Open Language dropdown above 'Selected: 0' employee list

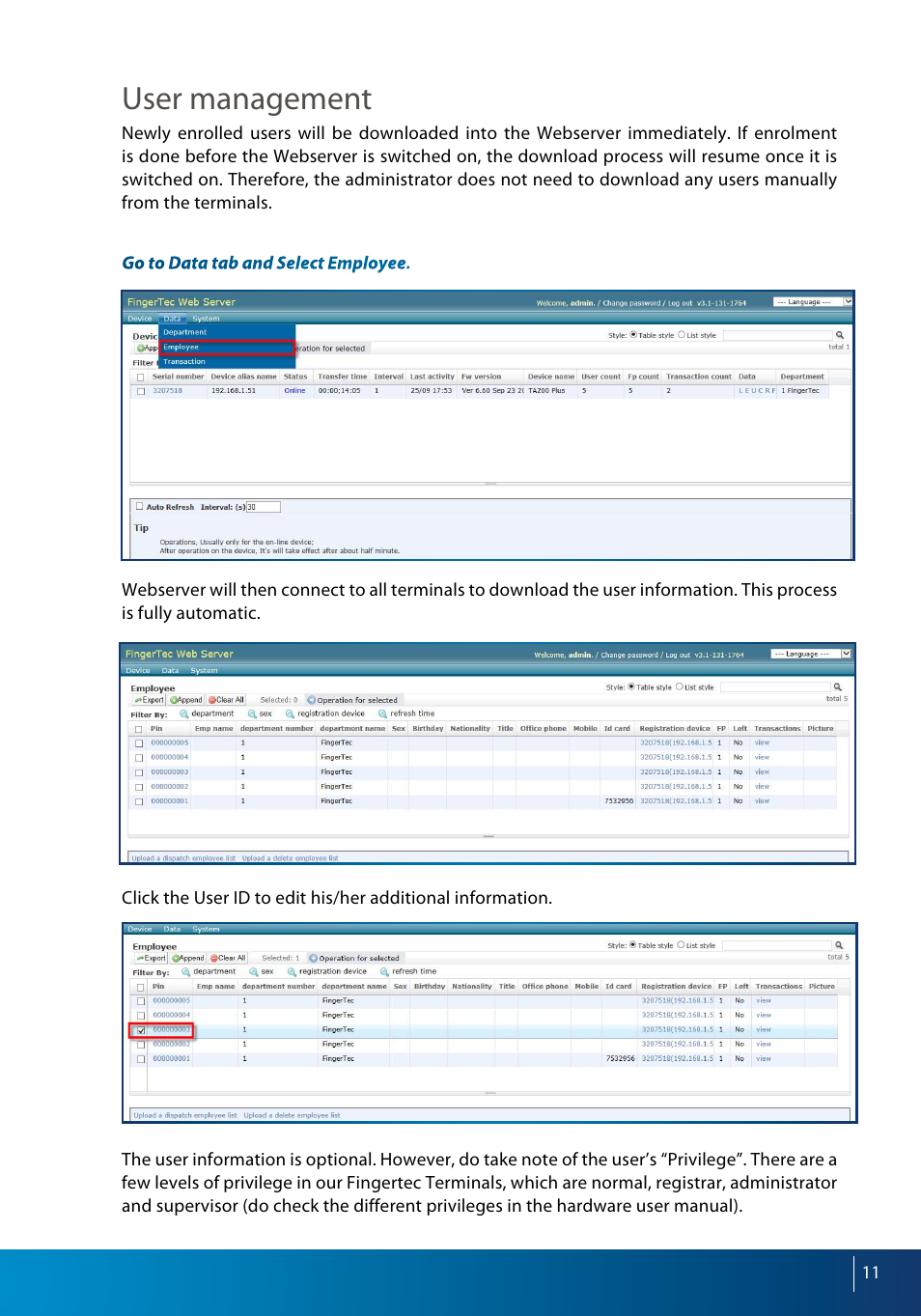click(811, 654)
